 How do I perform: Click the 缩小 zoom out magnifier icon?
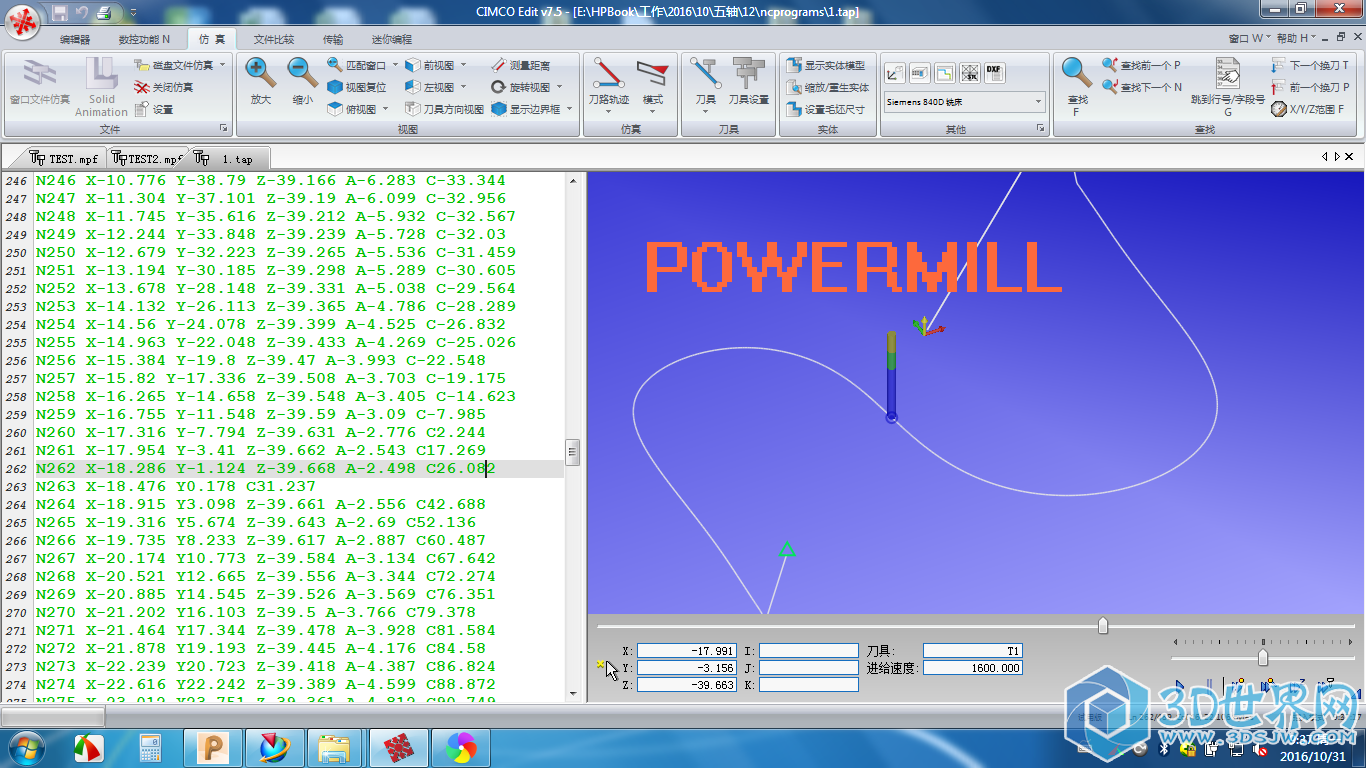coord(303,72)
